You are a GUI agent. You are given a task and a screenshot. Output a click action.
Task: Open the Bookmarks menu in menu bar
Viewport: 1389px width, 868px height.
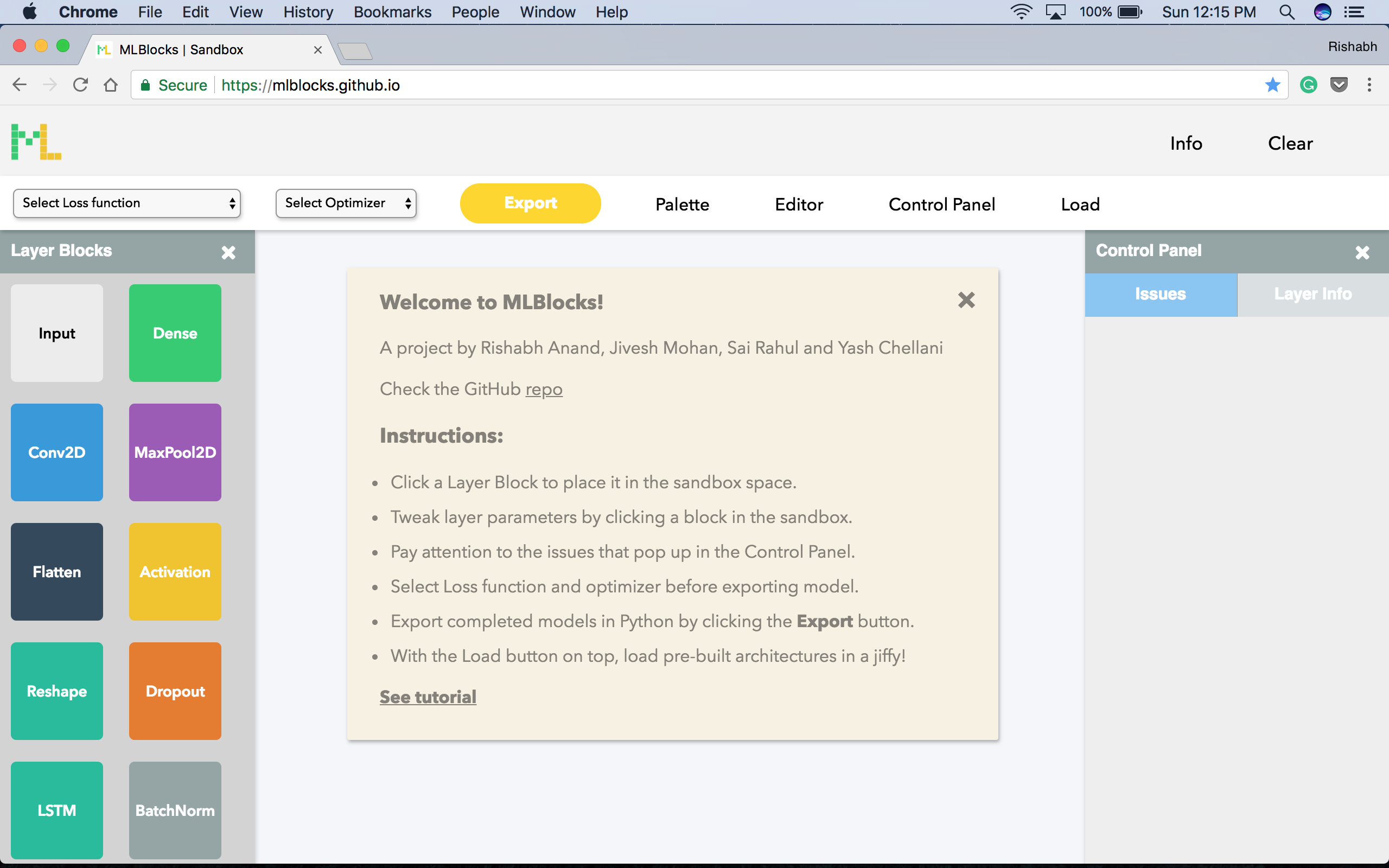point(392,12)
